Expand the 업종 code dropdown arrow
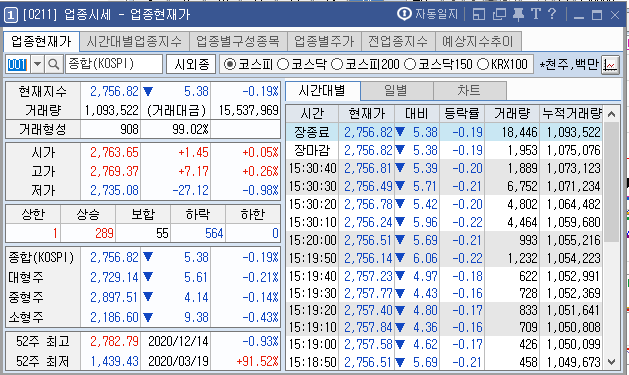 [37, 64]
